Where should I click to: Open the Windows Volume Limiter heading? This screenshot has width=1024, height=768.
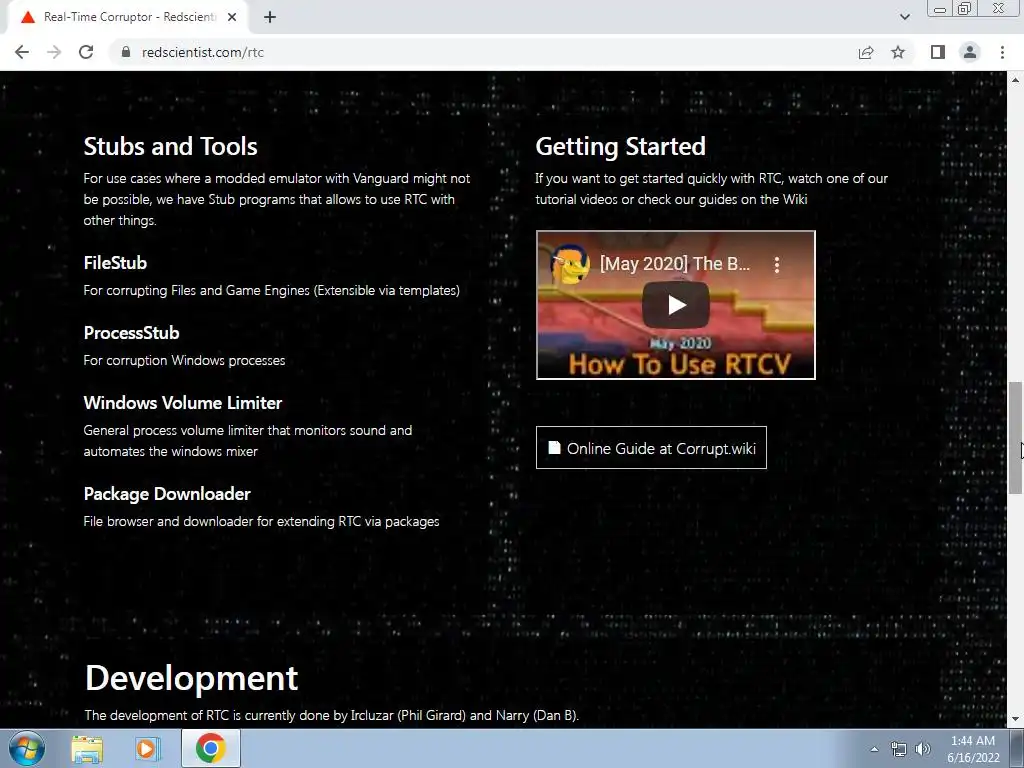(x=183, y=402)
